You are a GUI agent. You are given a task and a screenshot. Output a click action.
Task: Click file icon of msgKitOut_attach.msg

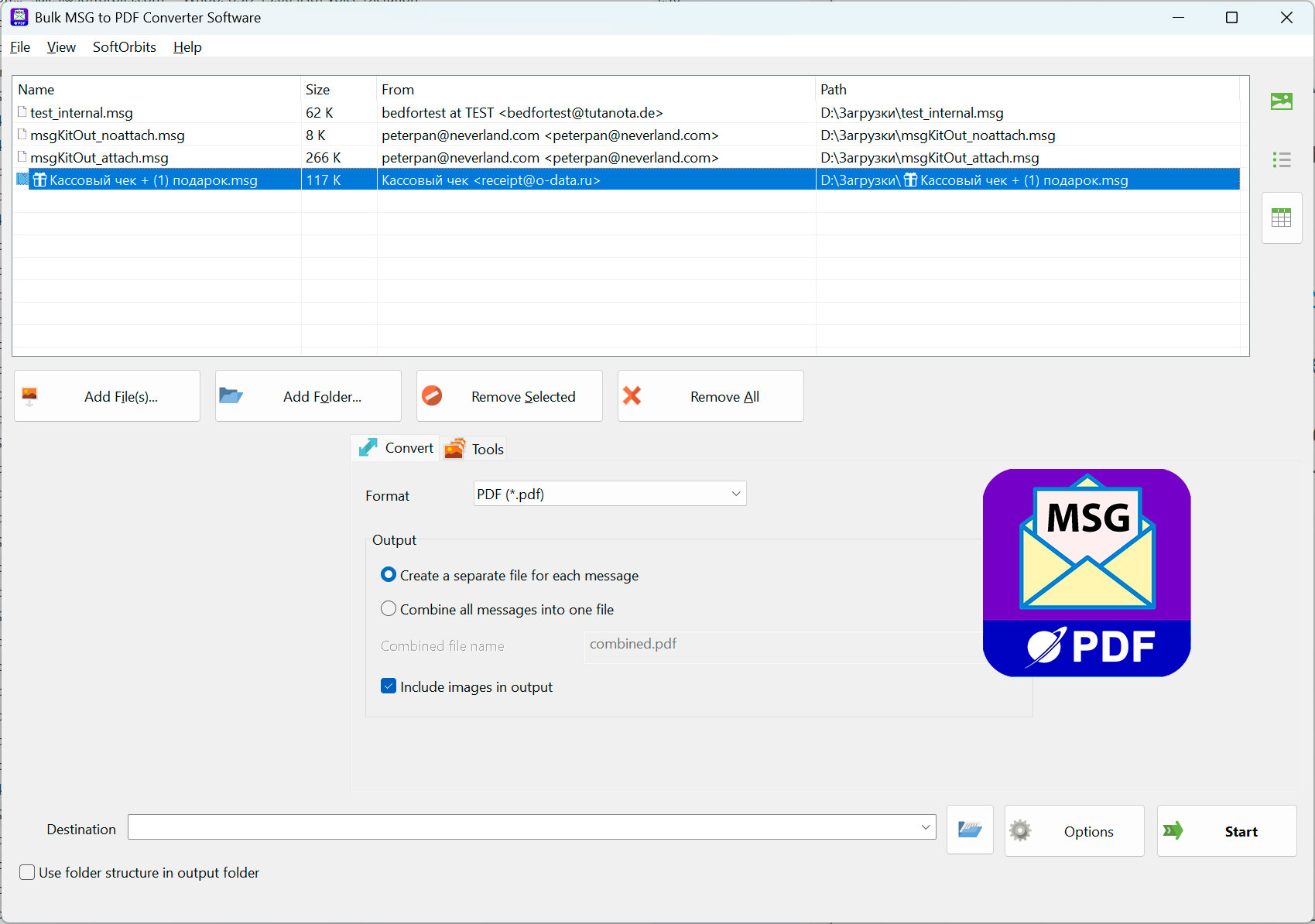click(22, 157)
